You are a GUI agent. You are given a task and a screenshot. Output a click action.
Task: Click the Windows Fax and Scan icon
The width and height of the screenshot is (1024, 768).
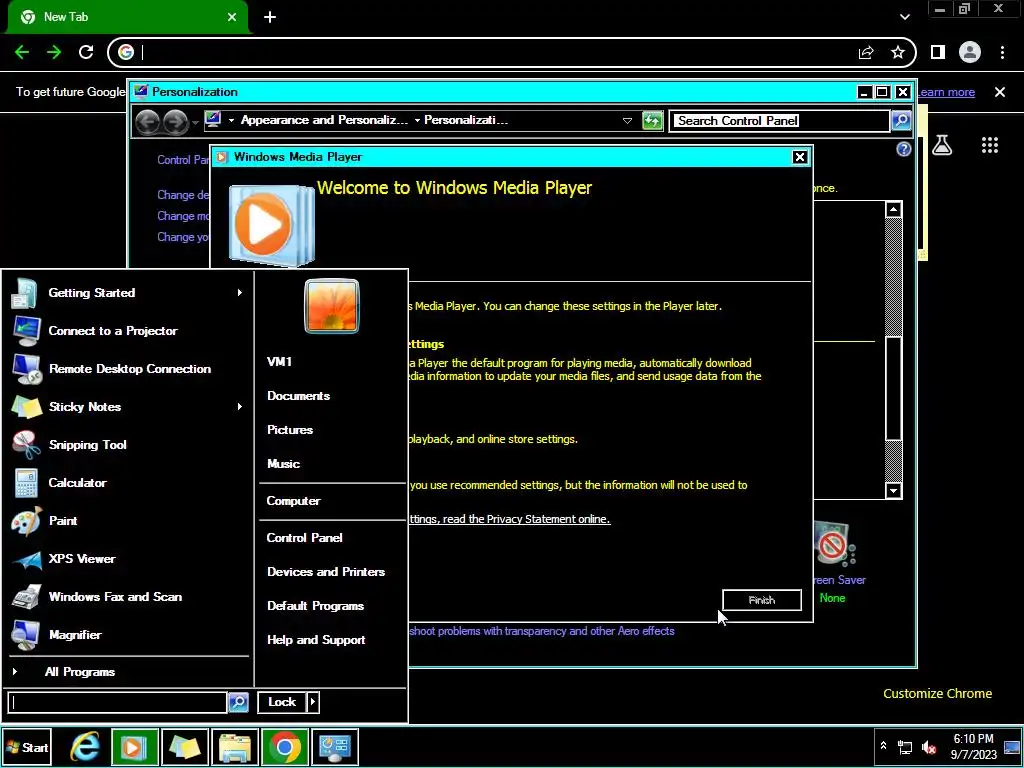click(x=26, y=597)
